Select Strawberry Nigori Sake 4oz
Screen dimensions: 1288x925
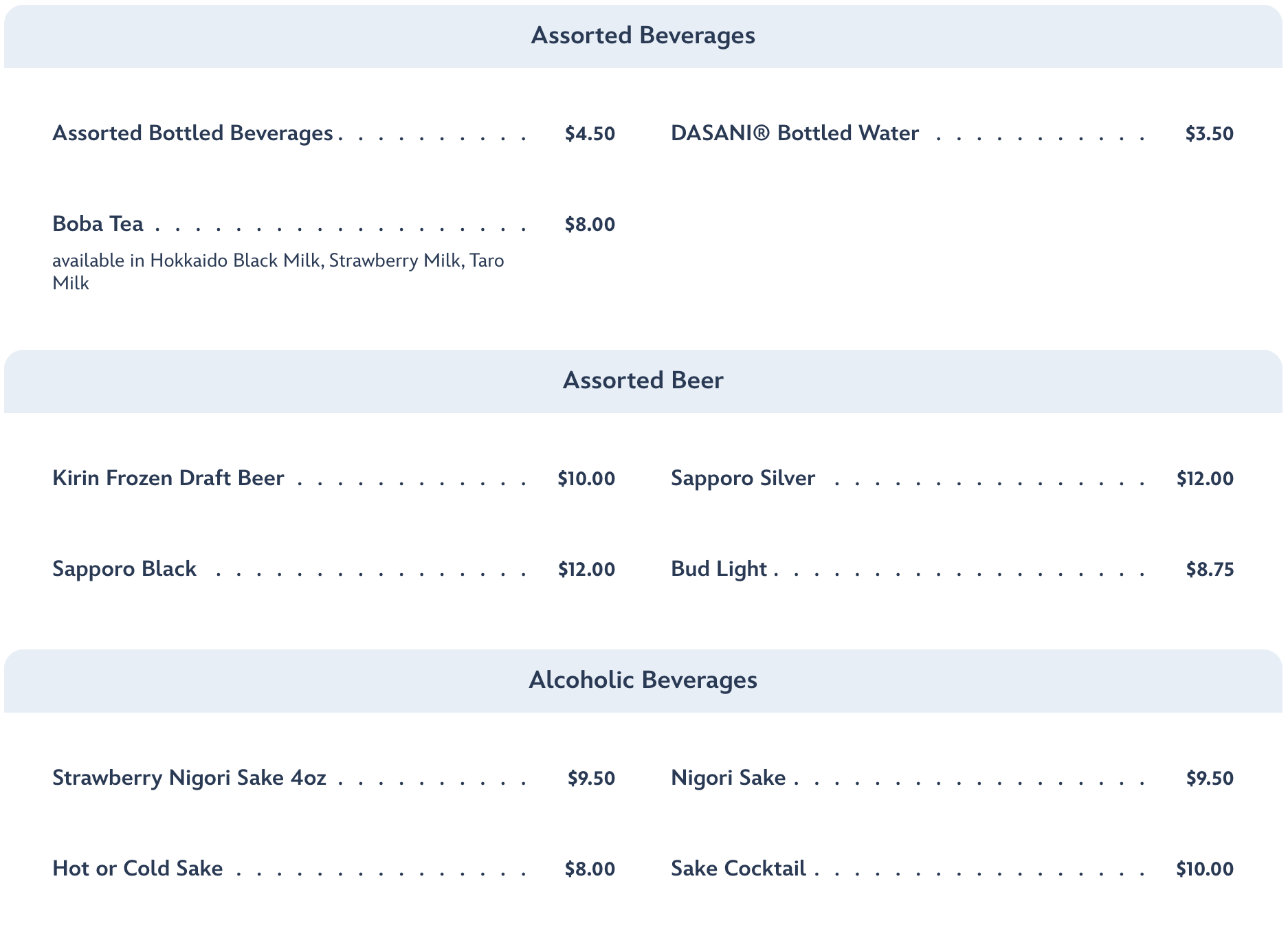189,778
